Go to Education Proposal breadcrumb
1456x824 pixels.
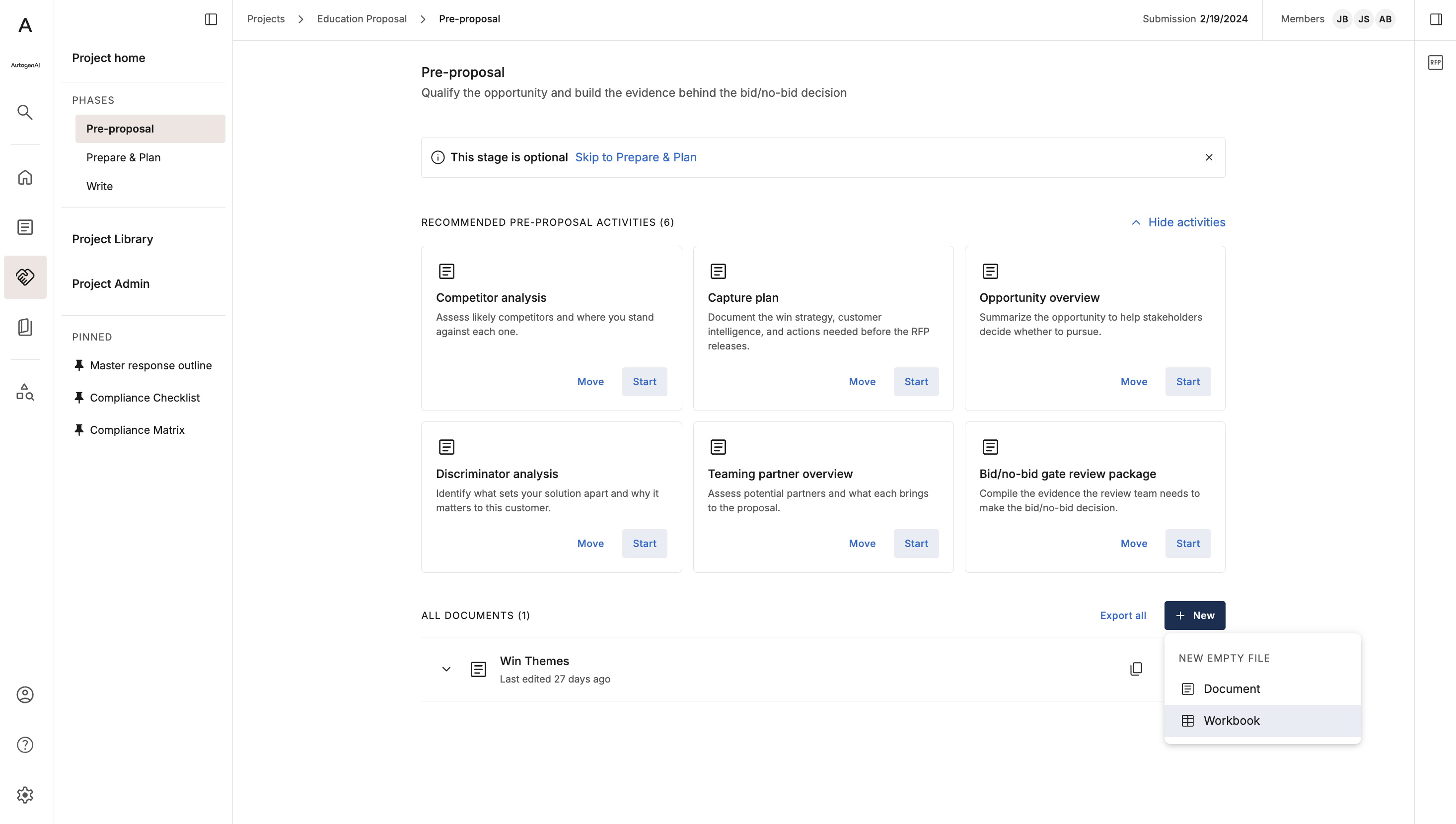(361, 19)
